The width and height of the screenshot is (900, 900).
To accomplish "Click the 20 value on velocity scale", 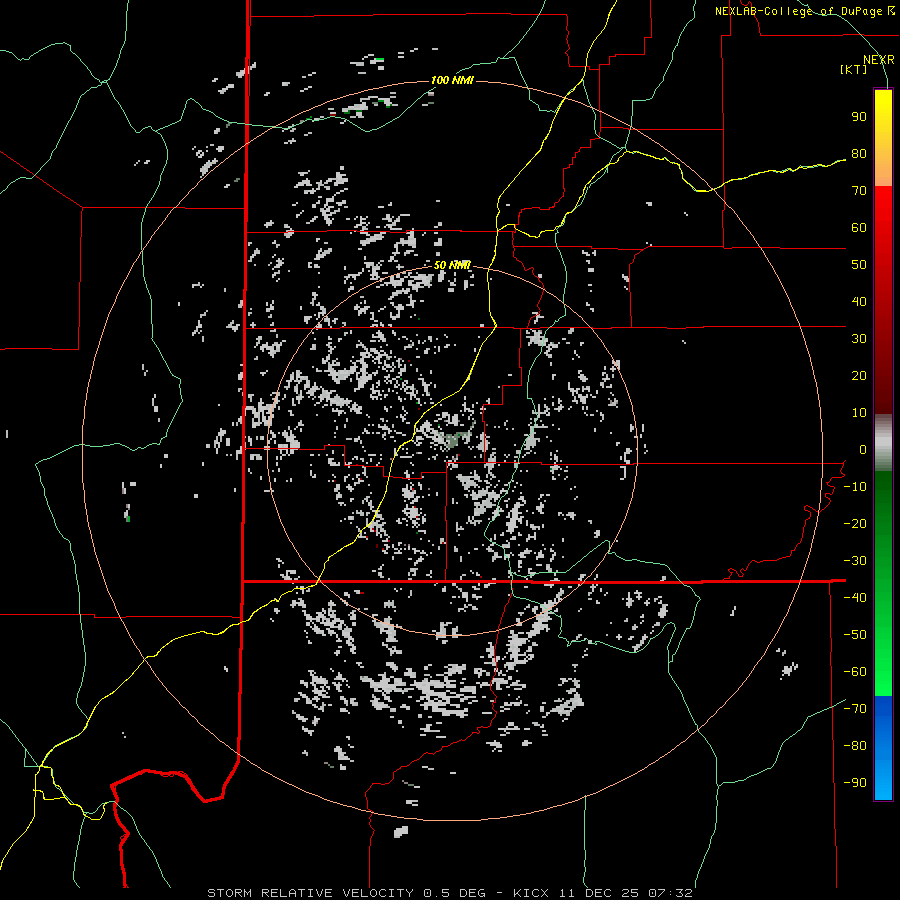I will 859,376.
